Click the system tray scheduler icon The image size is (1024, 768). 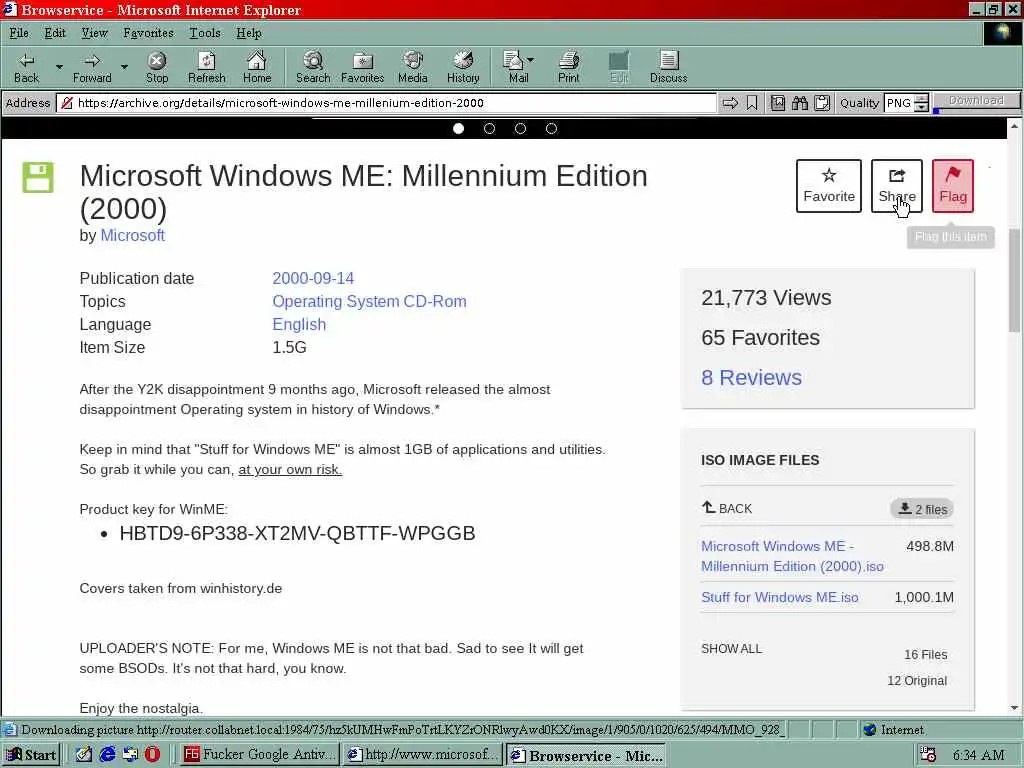927,755
